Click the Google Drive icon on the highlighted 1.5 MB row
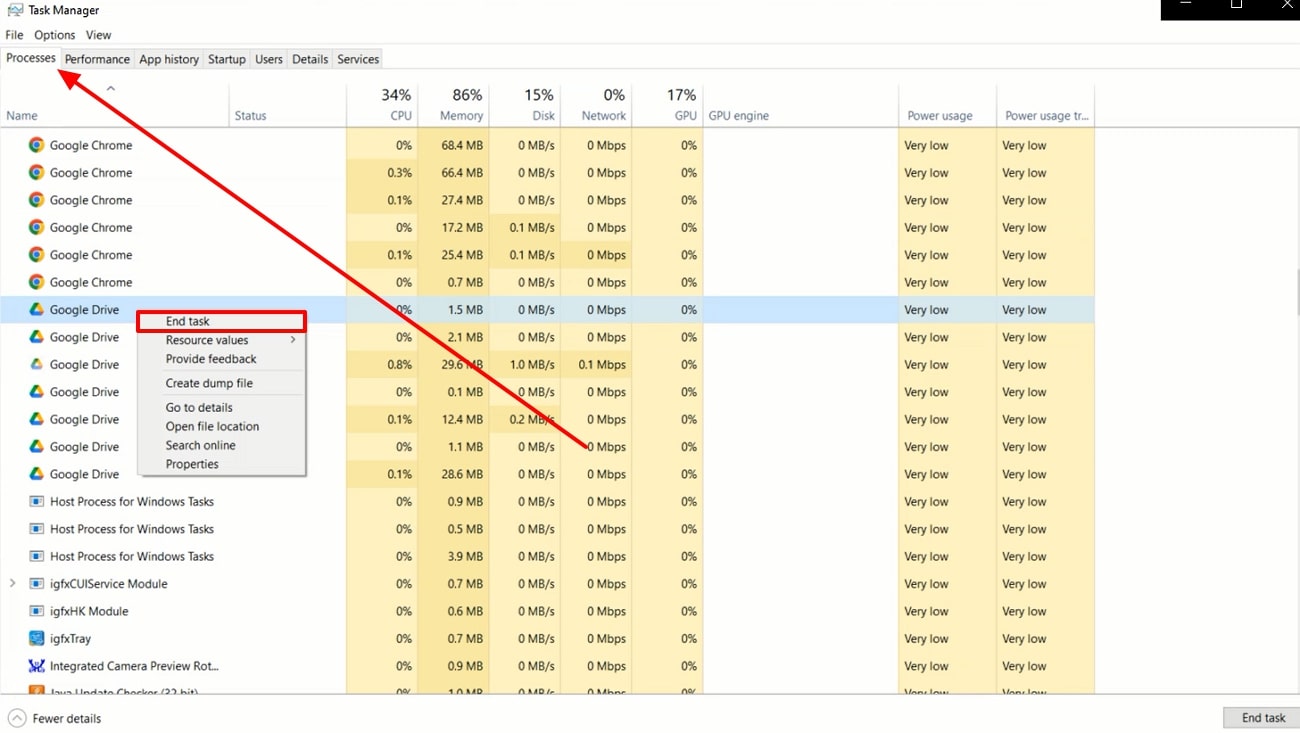Image resolution: width=1300 pixels, height=733 pixels. coord(36,310)
